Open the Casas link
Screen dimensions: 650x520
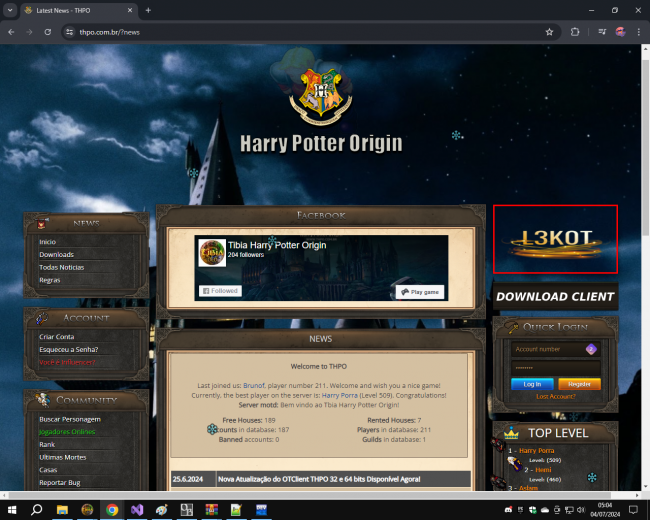point(48,470)
